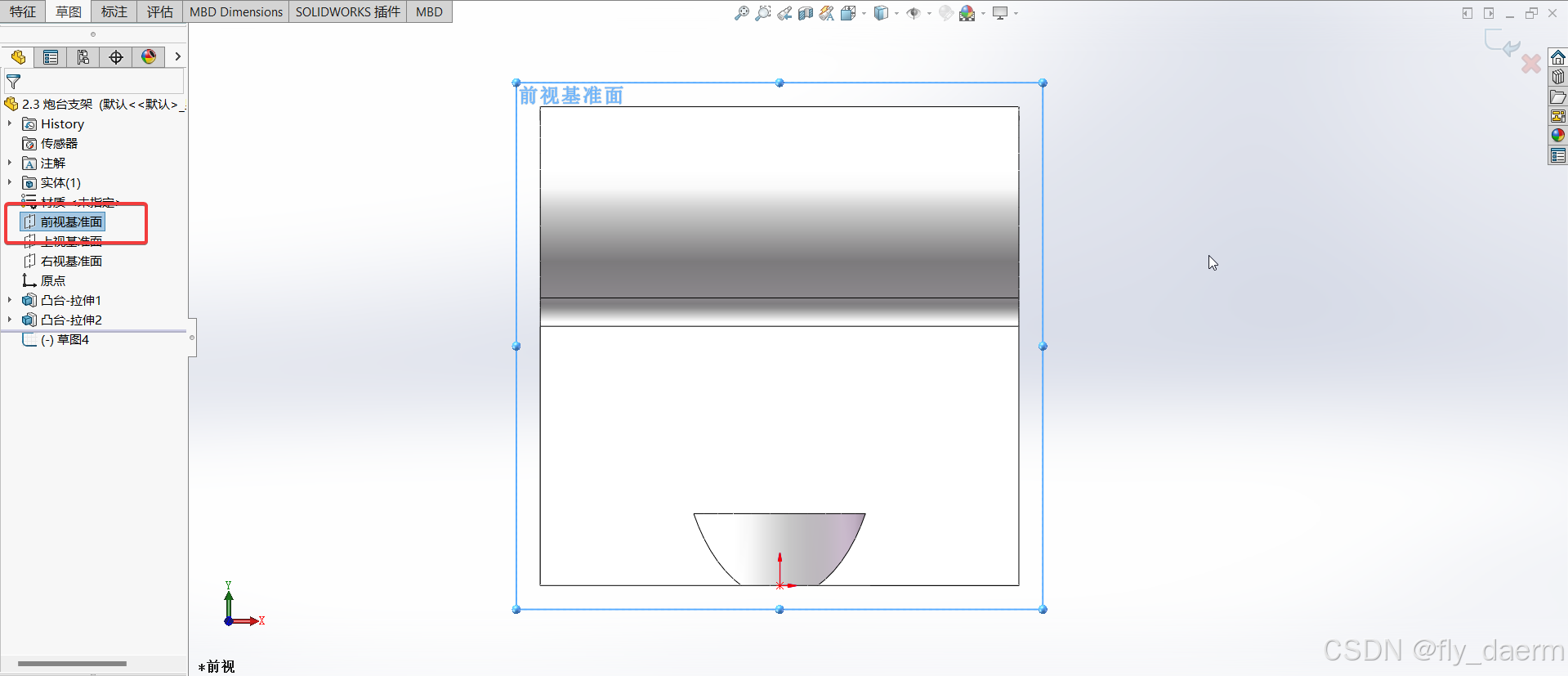Select the 前视基准面 plane in the tree
The image size is (1568, 676).
63,222
